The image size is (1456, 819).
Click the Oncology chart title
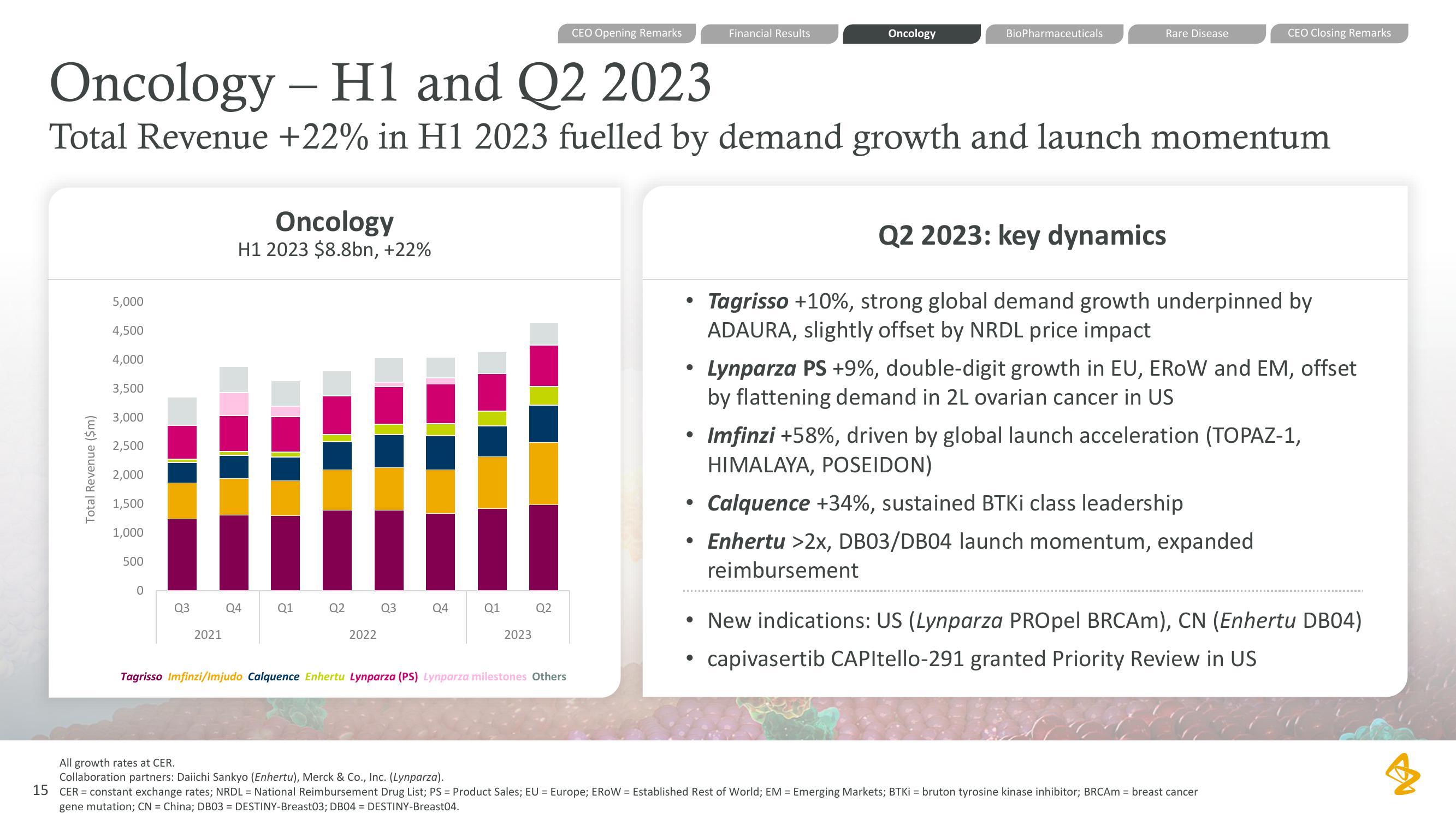tap(334, 222)
